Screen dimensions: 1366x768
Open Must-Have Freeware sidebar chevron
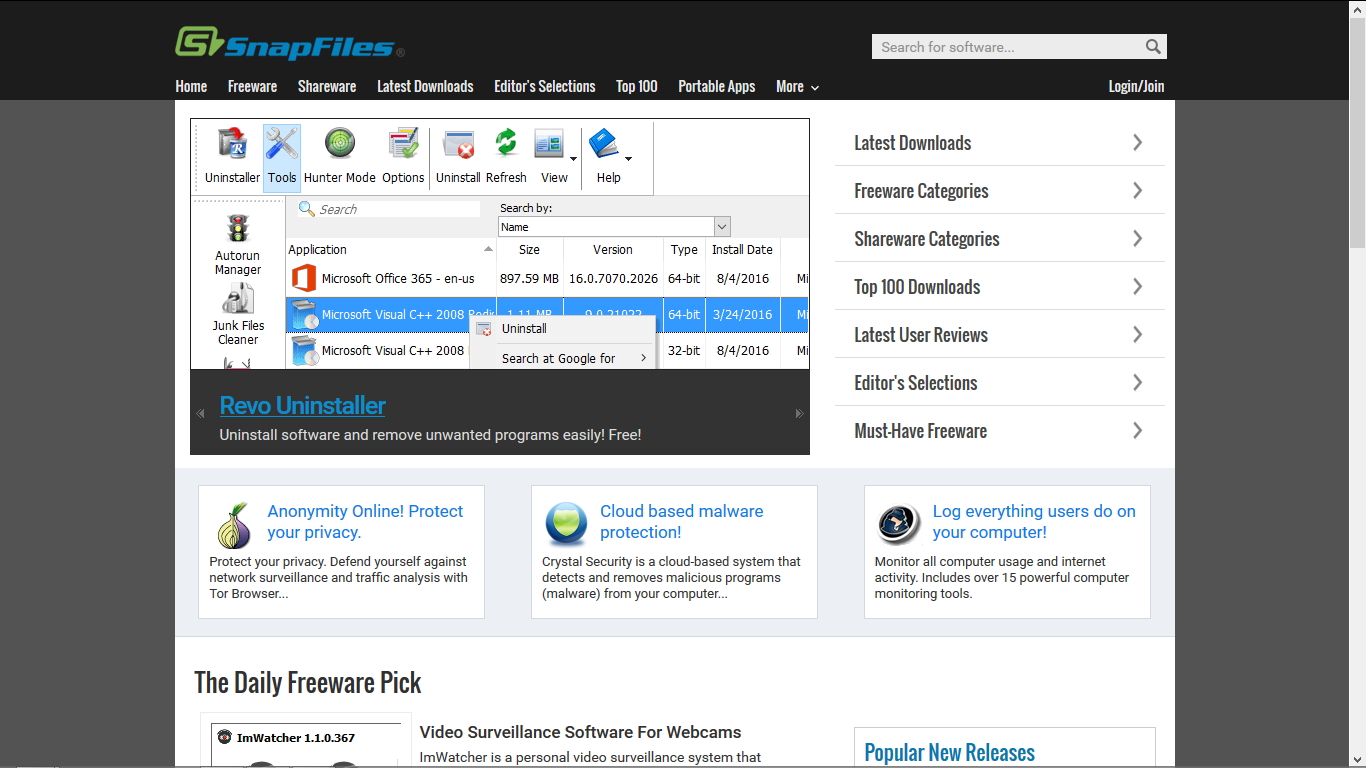(1137, 430)
